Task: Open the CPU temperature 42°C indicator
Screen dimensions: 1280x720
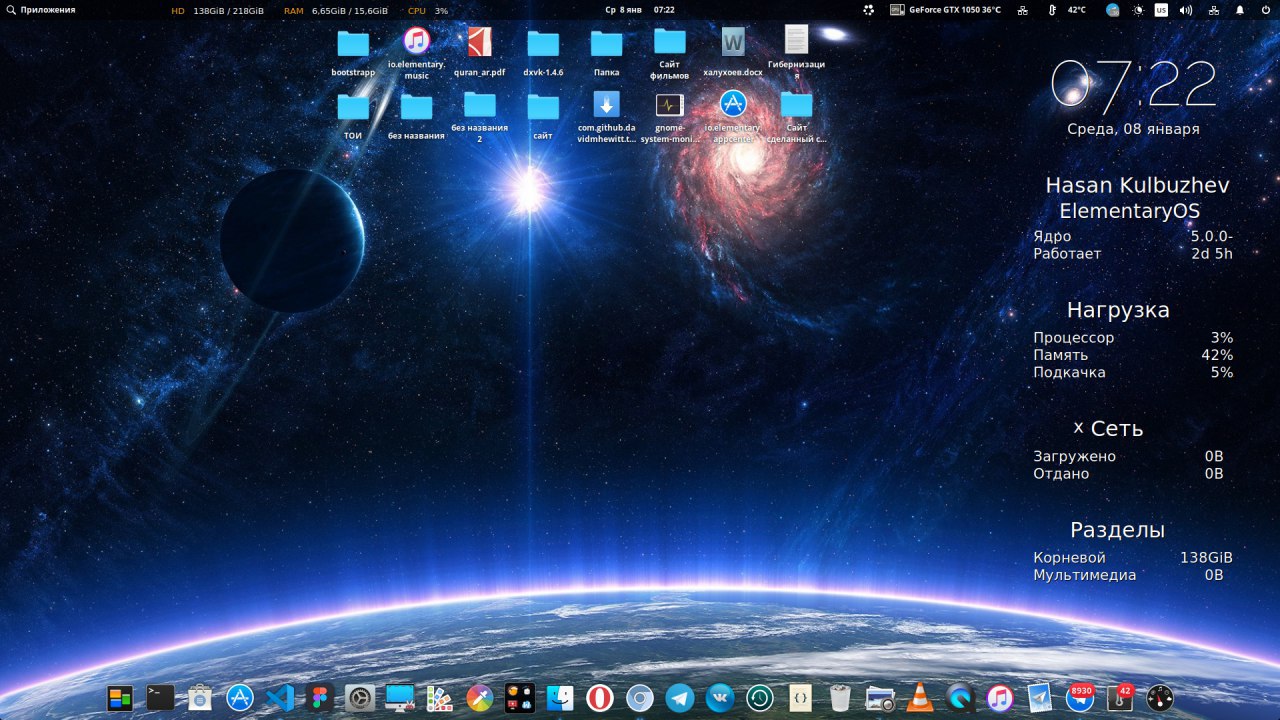Action: 1068,9
